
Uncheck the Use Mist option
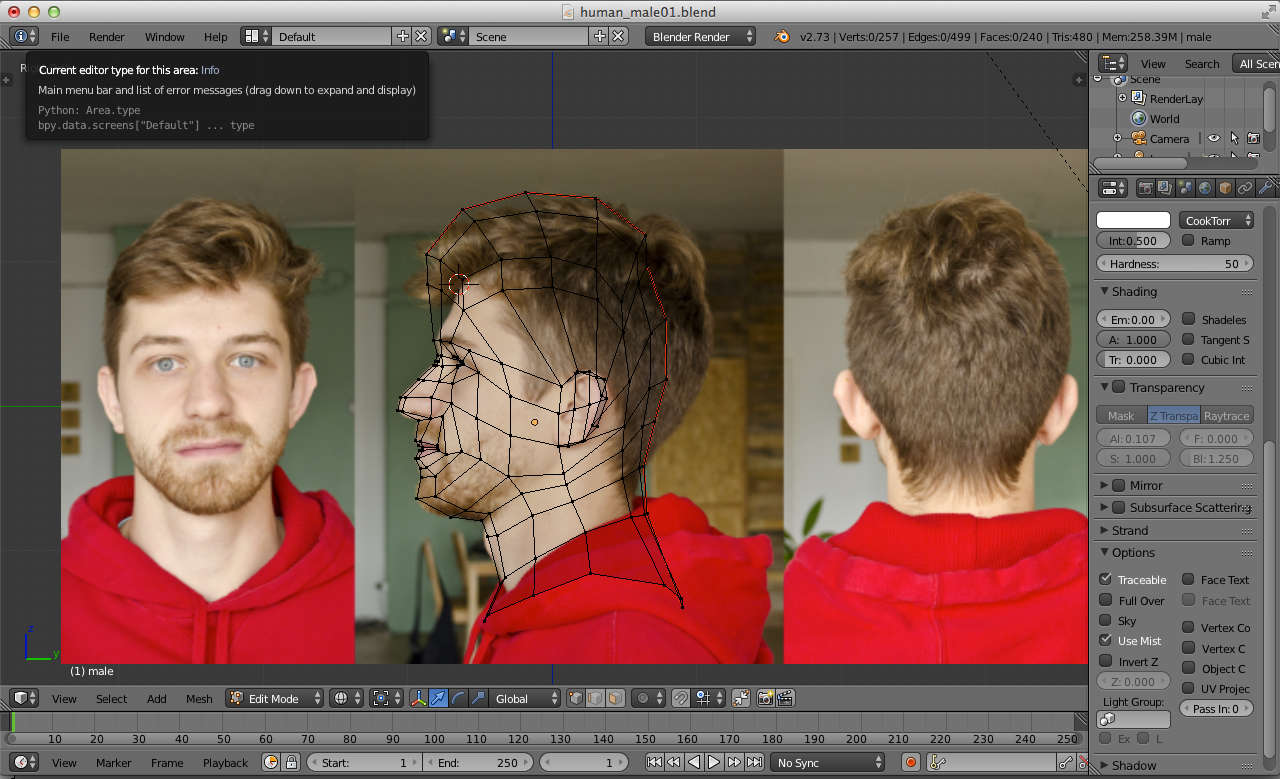1105,640
